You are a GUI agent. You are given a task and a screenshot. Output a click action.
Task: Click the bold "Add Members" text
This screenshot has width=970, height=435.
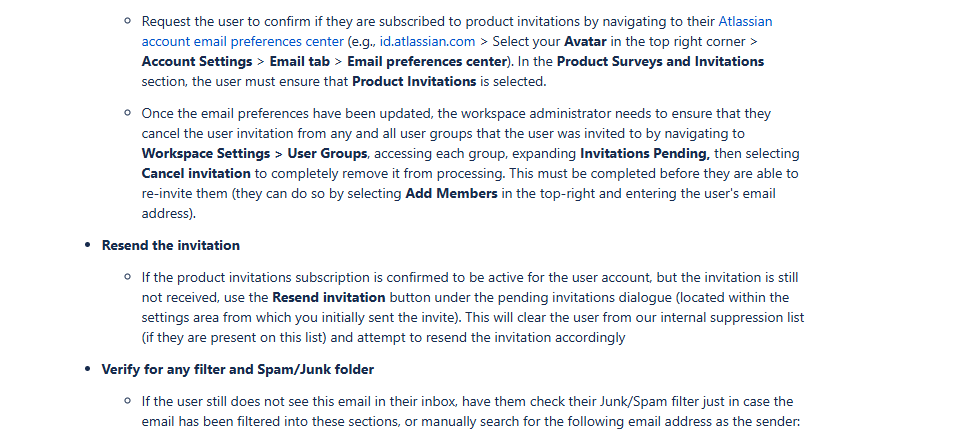pos(452,194)
